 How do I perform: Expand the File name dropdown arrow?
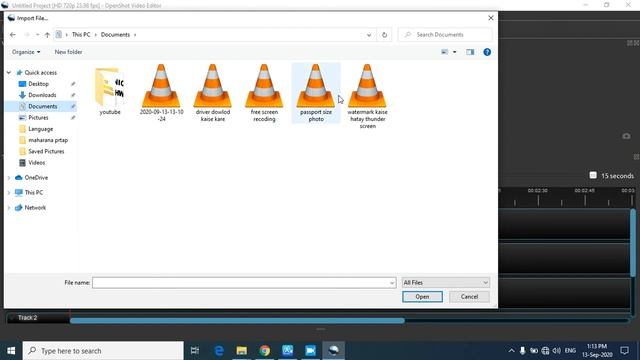392,282
